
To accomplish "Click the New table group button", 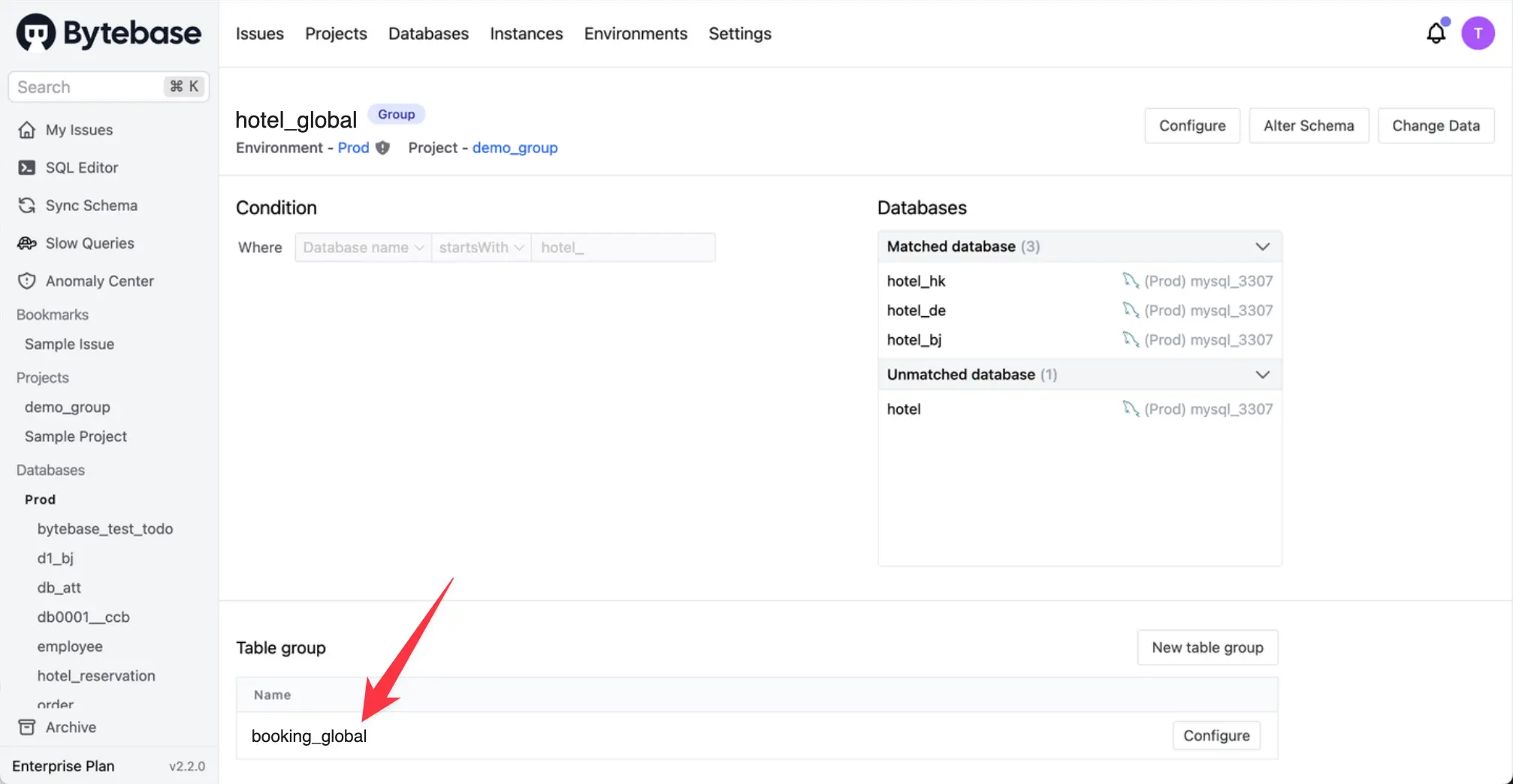I will click(1207, 647).
